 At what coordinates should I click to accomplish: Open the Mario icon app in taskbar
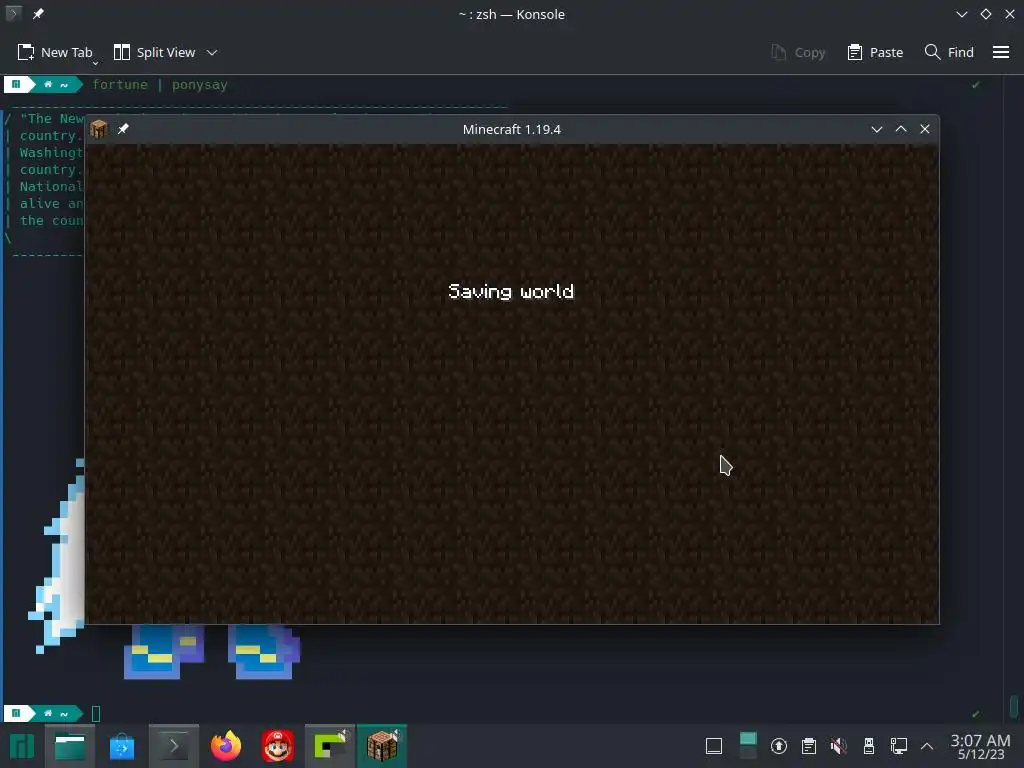tap(278, 746)
